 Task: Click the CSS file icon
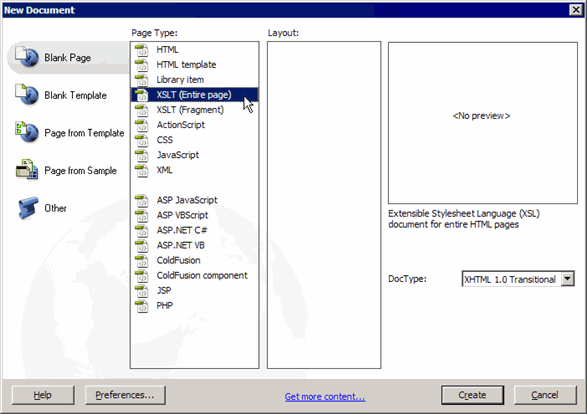coord(142,140)
